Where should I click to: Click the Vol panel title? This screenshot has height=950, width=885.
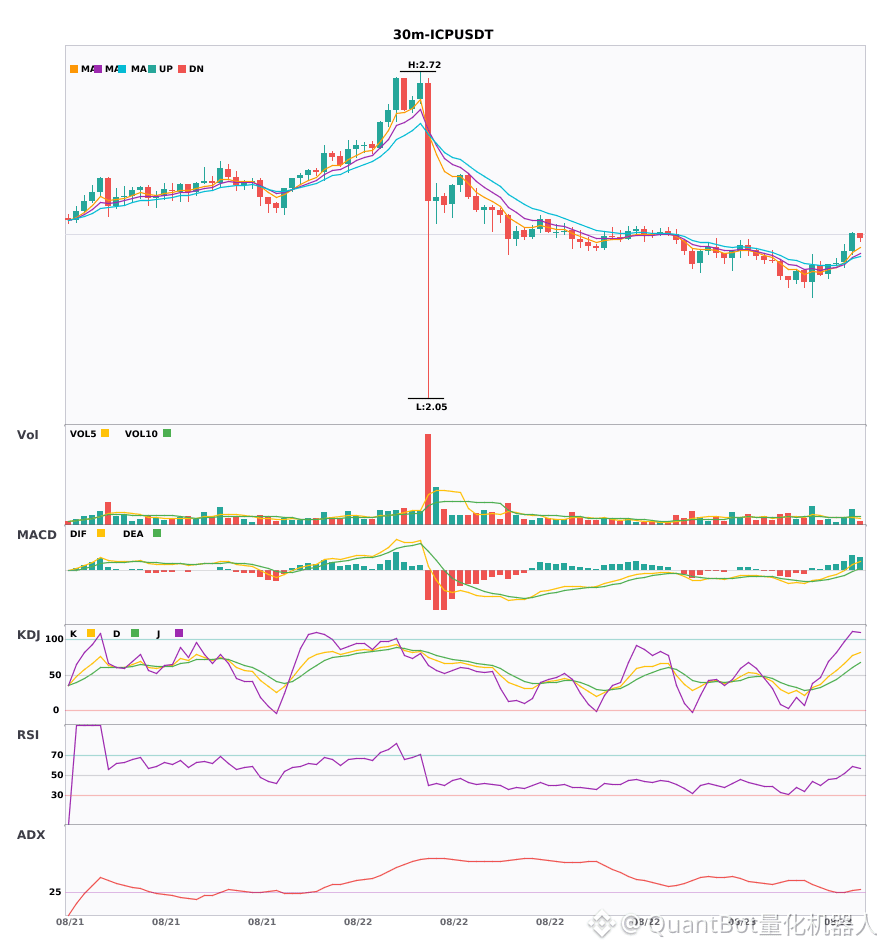[x=27, y=435]
